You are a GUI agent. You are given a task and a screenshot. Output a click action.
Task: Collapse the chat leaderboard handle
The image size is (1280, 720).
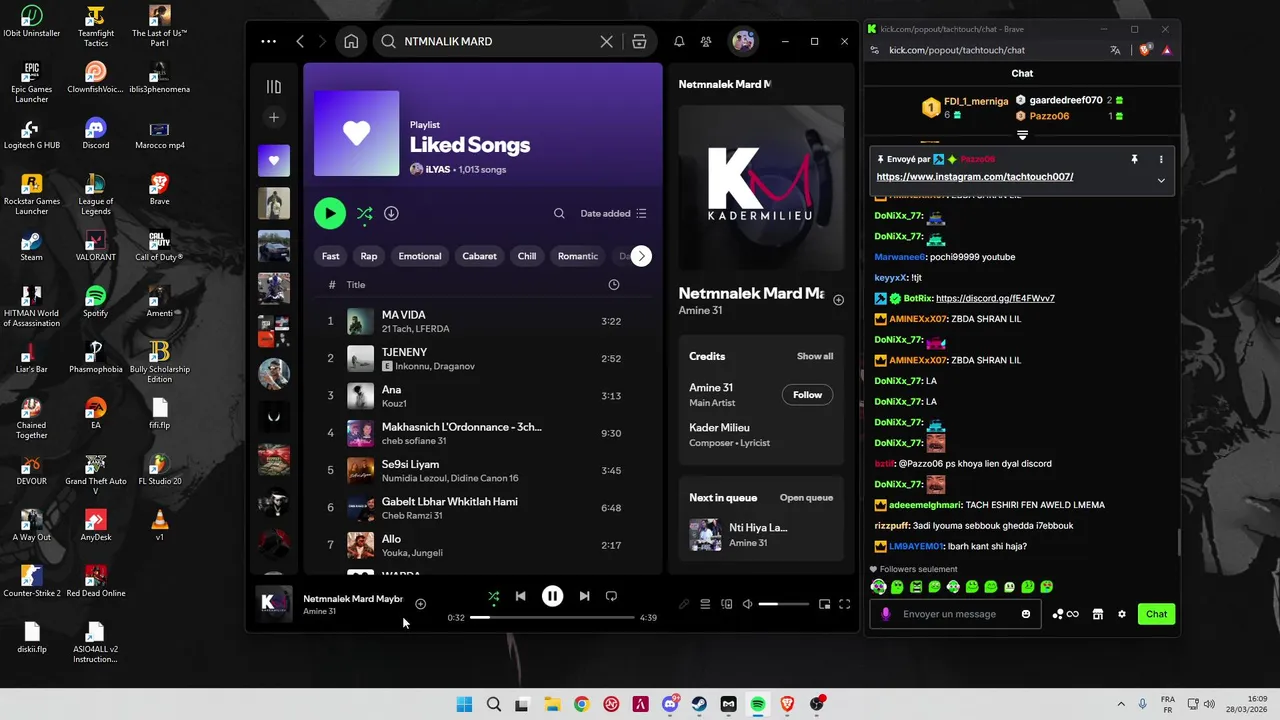(1022, 135)
